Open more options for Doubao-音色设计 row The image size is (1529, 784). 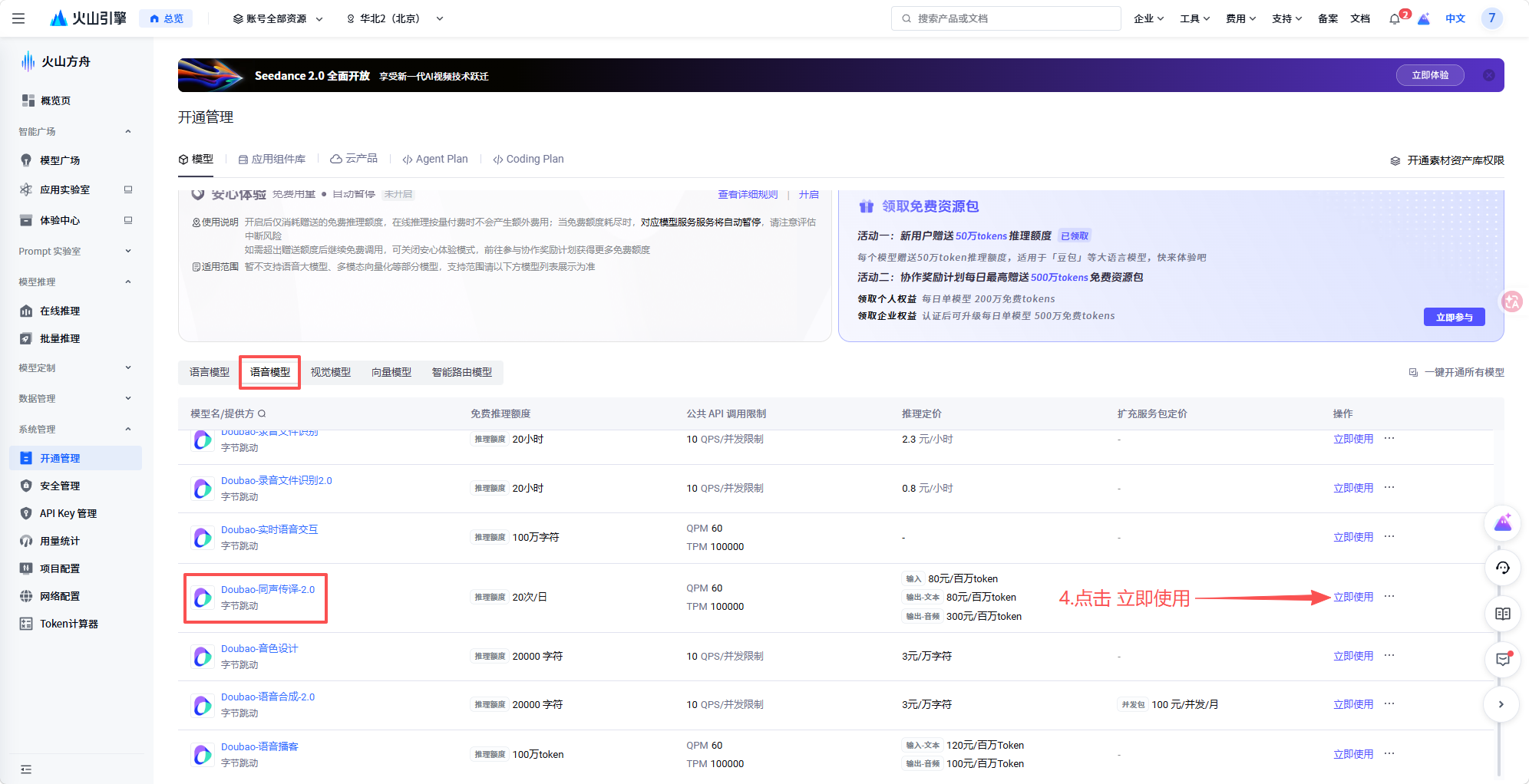(1389, 655)
